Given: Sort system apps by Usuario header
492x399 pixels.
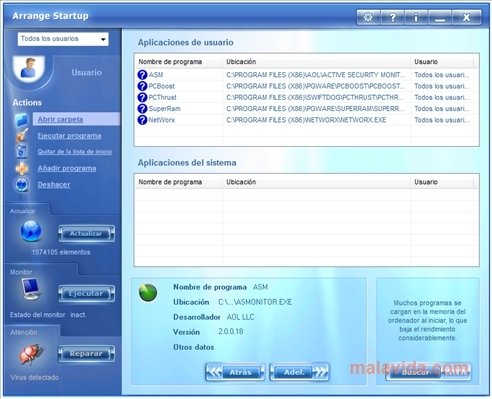Looking at the screenshot, I should 442,182.
